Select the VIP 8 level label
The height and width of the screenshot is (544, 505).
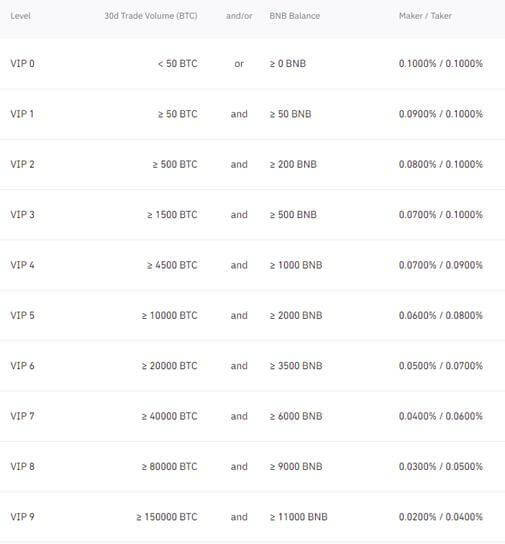pyautogui.click(x=23, y=466)
